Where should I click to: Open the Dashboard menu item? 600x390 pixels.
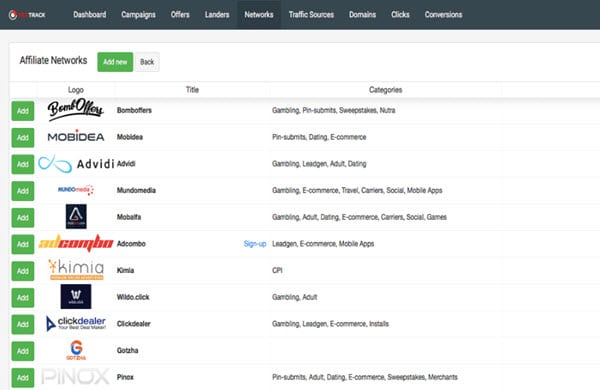click(x=90, y=15)
